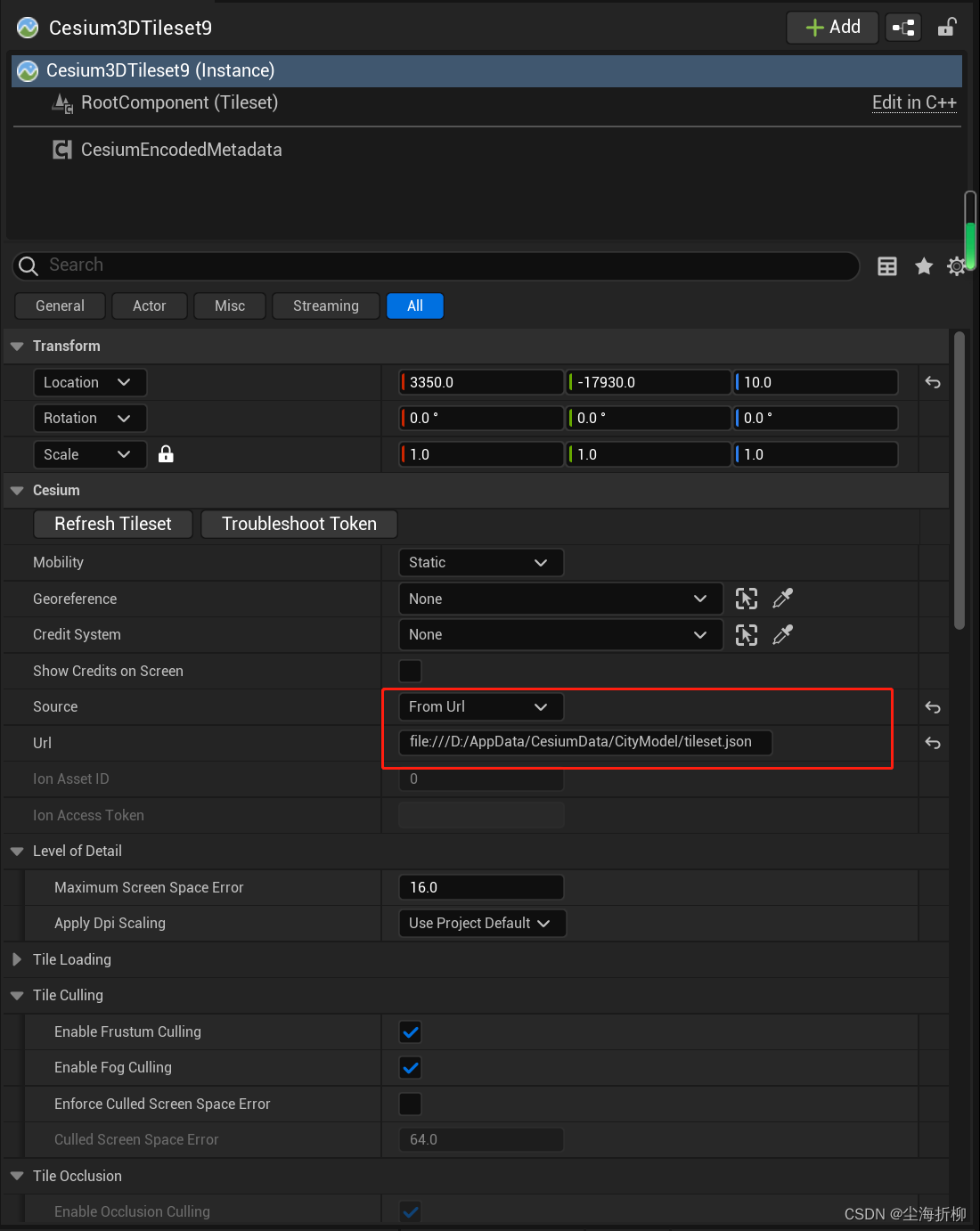This screenshot has width=980, height=1231.
Task: Click the Add component button
Action: pyautogui.click(x=833, y=28)
